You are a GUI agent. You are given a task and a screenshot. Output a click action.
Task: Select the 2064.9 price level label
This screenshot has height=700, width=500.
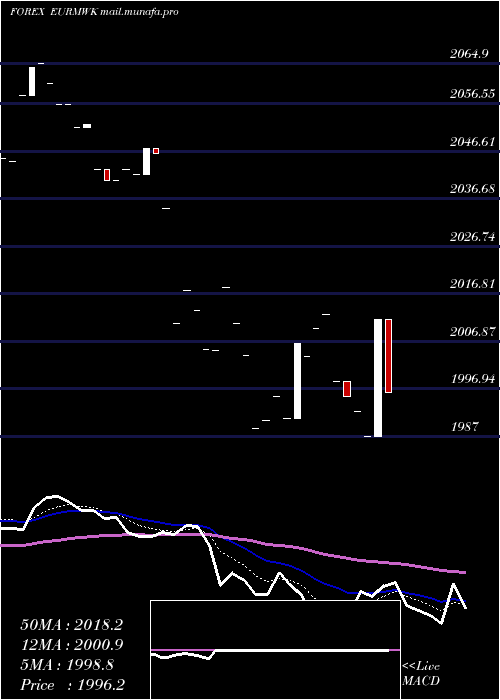469,54
